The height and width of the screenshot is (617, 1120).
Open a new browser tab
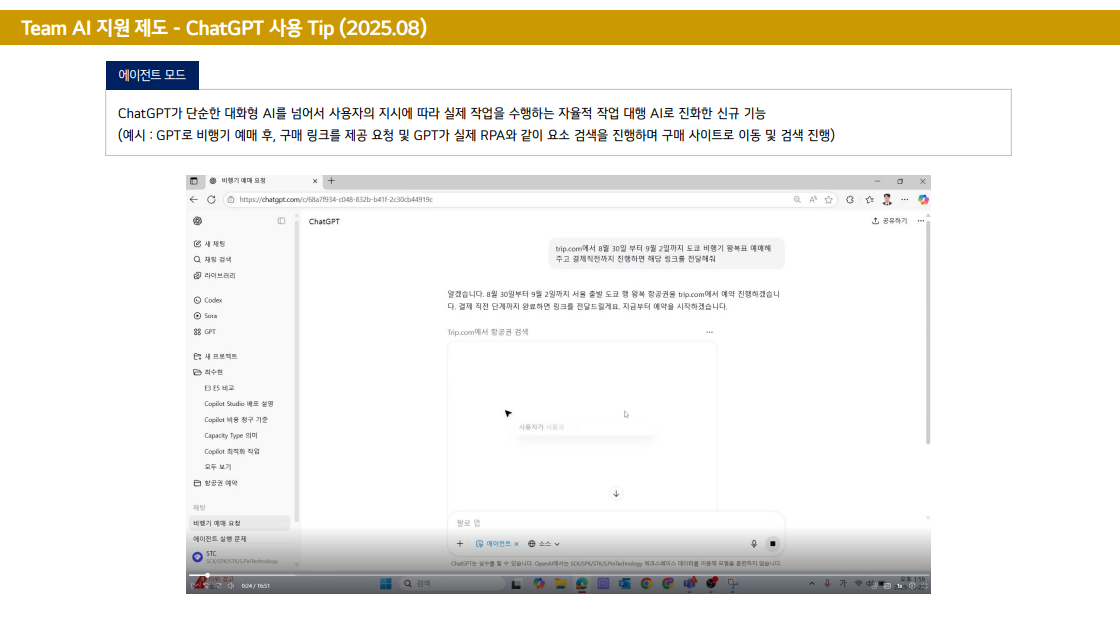pyautogui.click(x=331, y=181)
